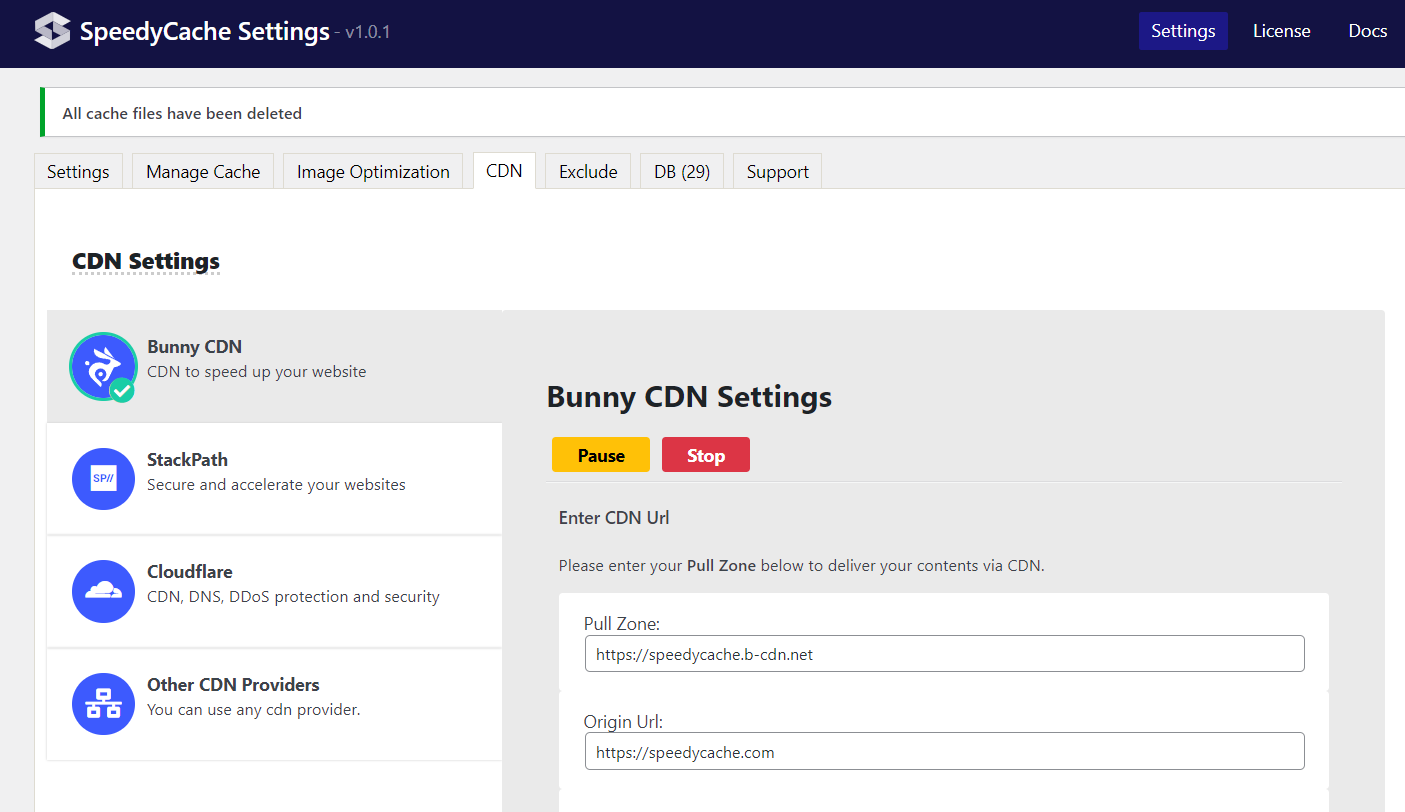Open the Image Optimization tab
This screenshot has height=812, width=1405.
[x=373, y=171]
